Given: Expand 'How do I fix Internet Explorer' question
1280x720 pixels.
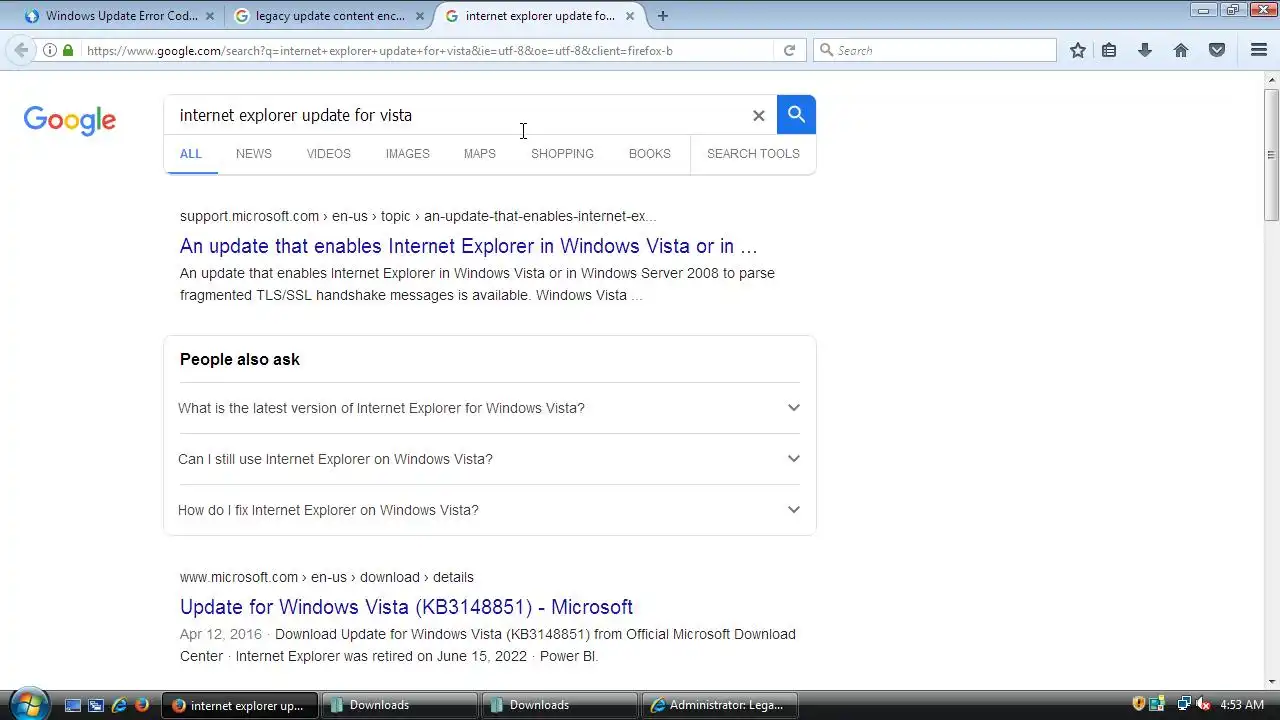Looking at the screenshot, I should click(x=489, y=510).
